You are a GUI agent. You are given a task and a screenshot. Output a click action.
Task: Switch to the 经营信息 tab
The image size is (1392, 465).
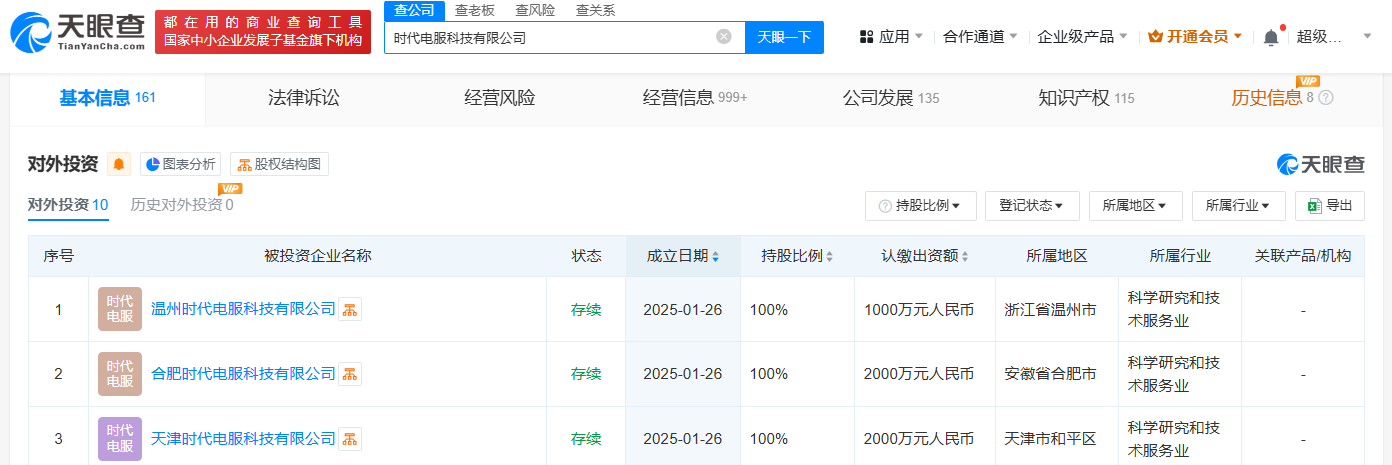(695, 98)
